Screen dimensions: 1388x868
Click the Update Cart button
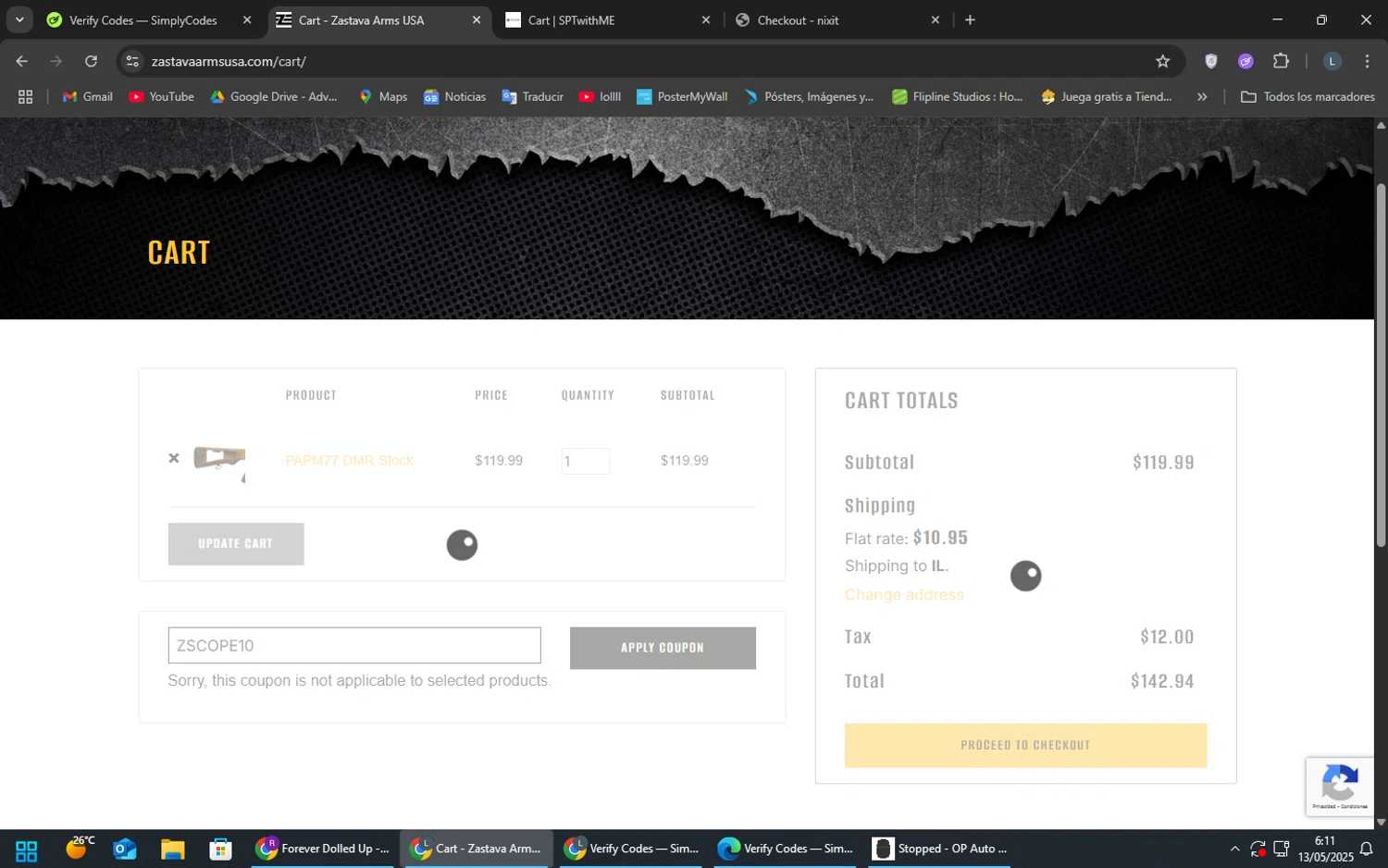[236, 544]
